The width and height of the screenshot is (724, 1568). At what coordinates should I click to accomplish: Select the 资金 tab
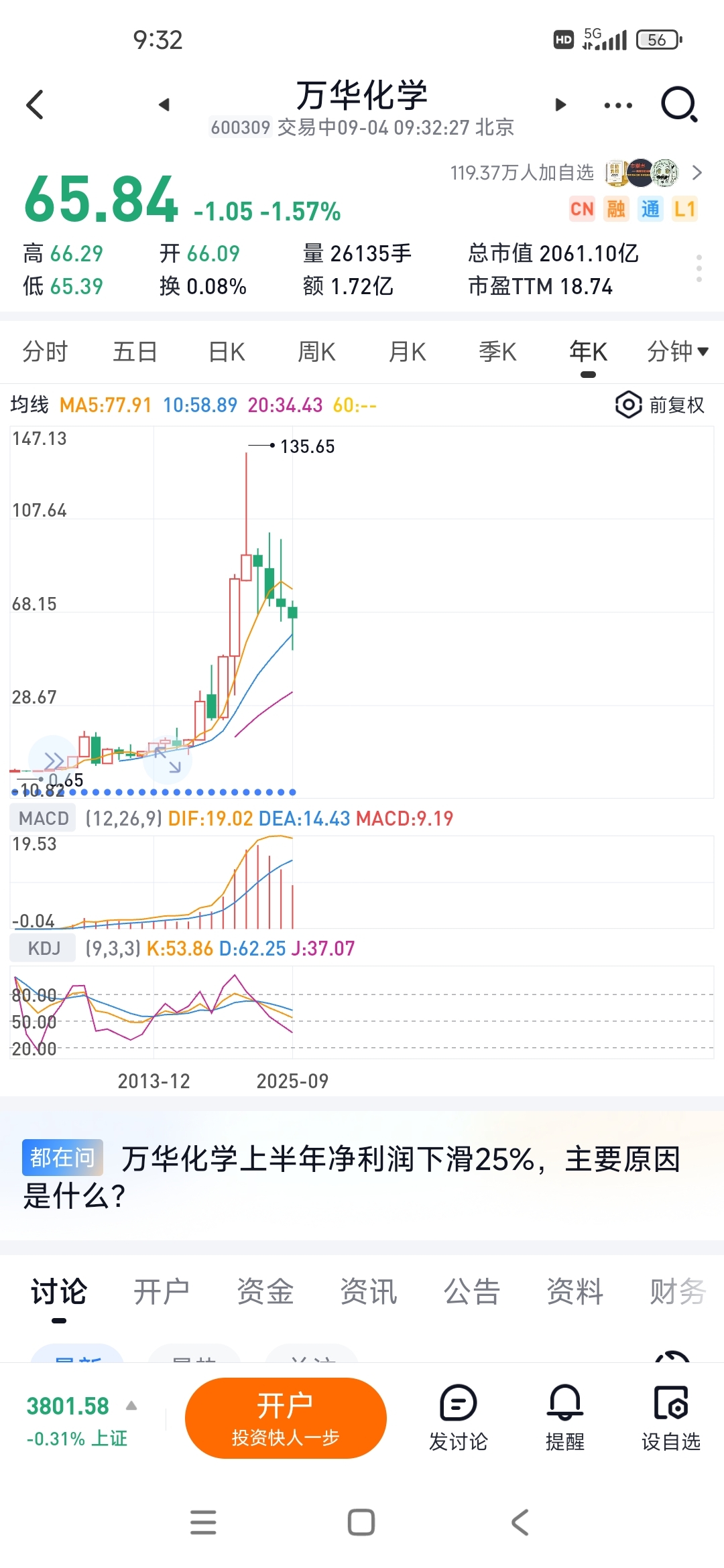pyautogui.click(x=265, y=1291)
